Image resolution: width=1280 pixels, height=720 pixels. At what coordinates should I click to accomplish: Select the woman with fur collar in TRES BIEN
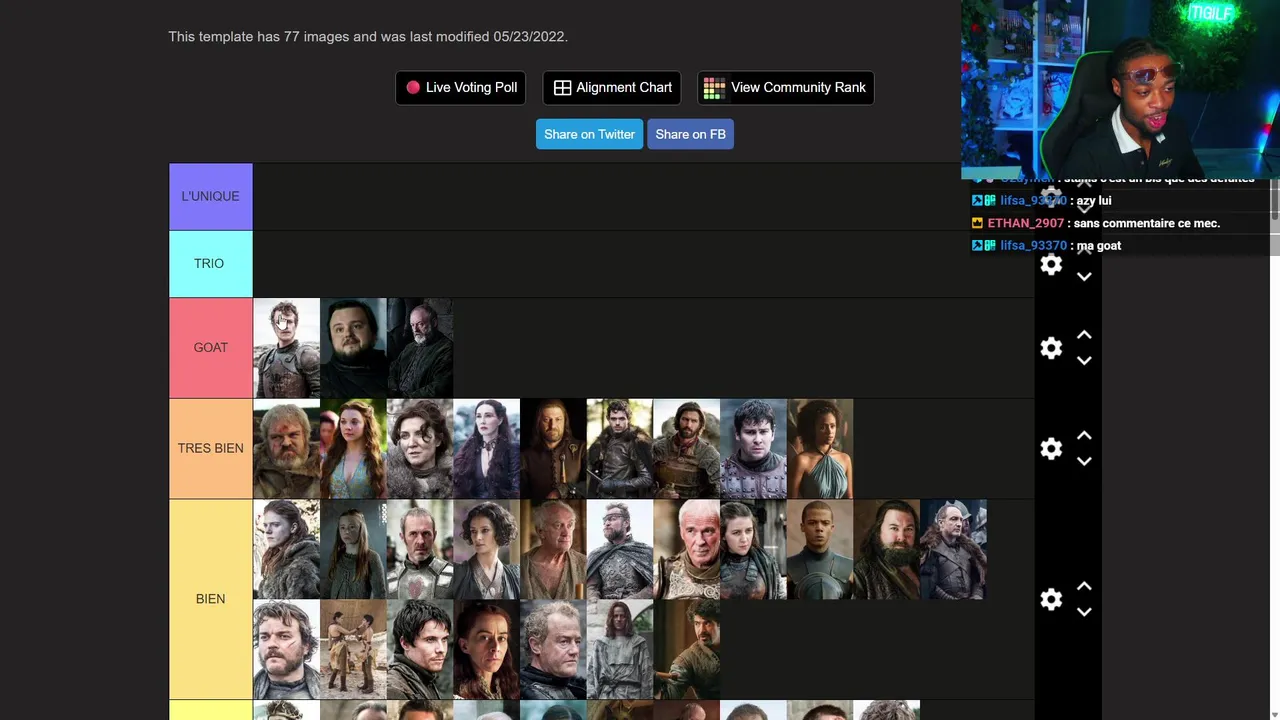click(x=420, y=448)
